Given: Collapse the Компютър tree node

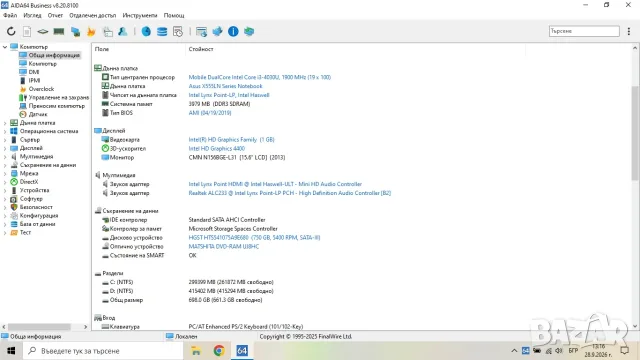Looking at the screenshot, I should [5, 47].
